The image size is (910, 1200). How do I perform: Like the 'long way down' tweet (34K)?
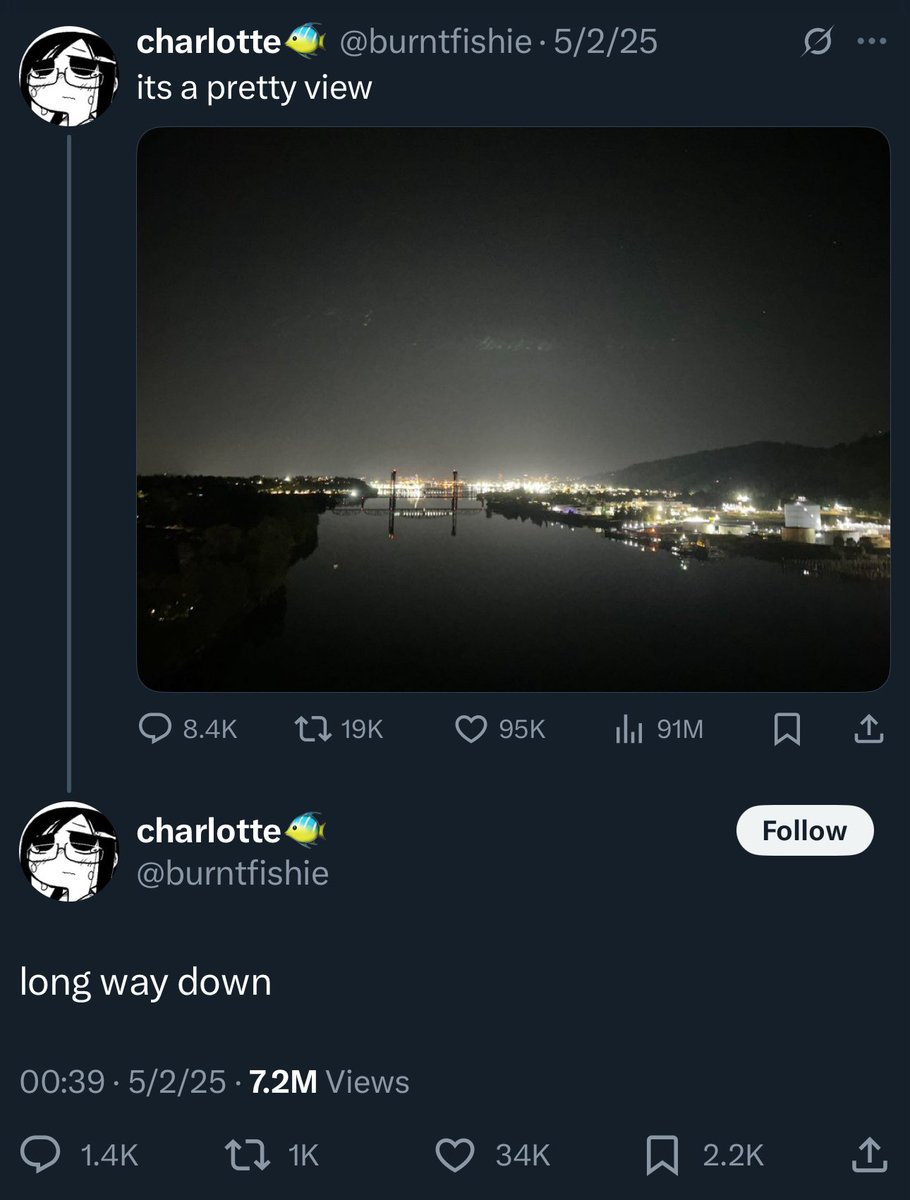point(456,1156)
